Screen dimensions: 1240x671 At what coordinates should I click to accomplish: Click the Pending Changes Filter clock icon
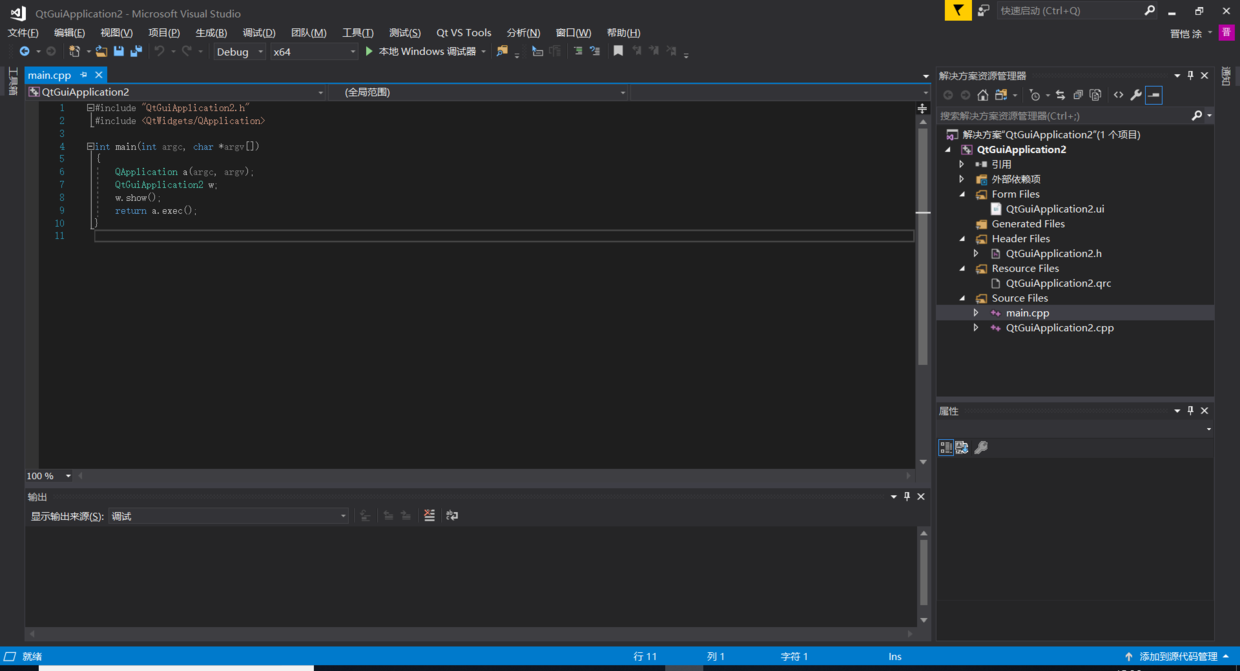click(x=1035, y=95)
